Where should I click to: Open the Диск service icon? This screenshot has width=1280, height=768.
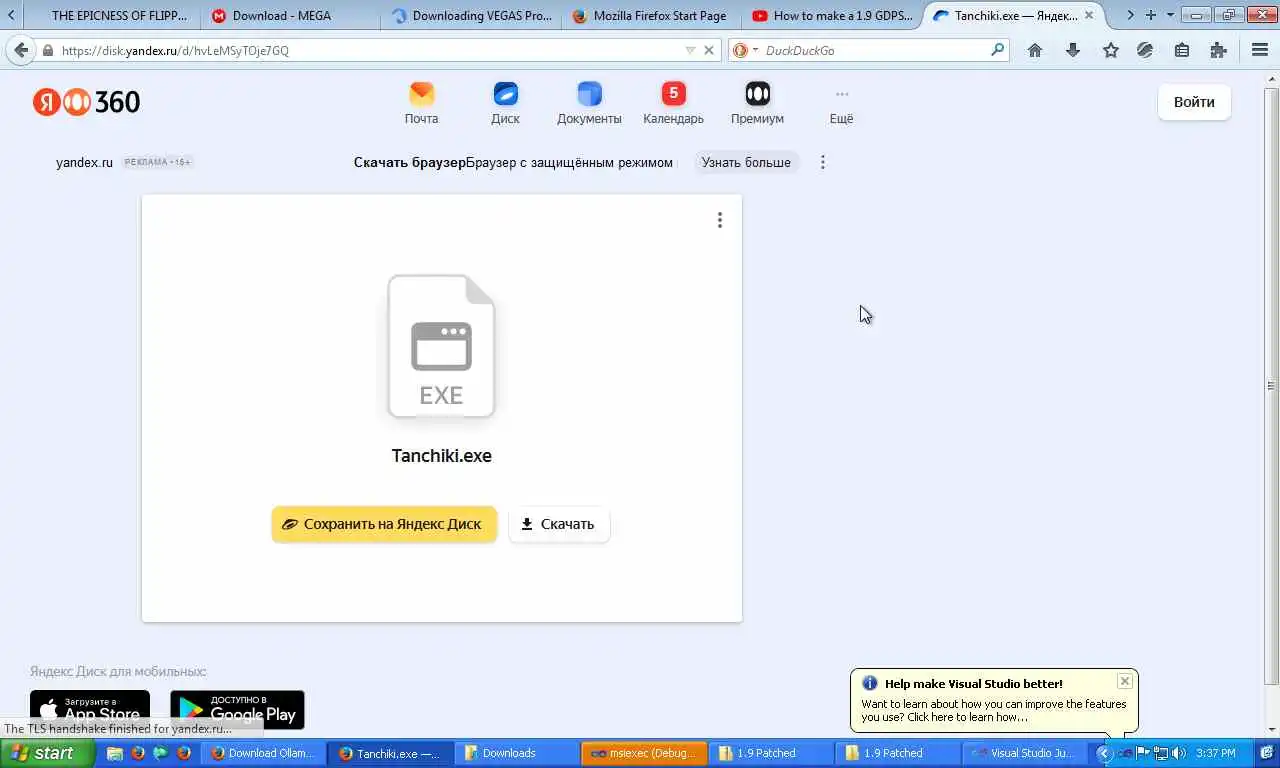[x=505, y=104]
